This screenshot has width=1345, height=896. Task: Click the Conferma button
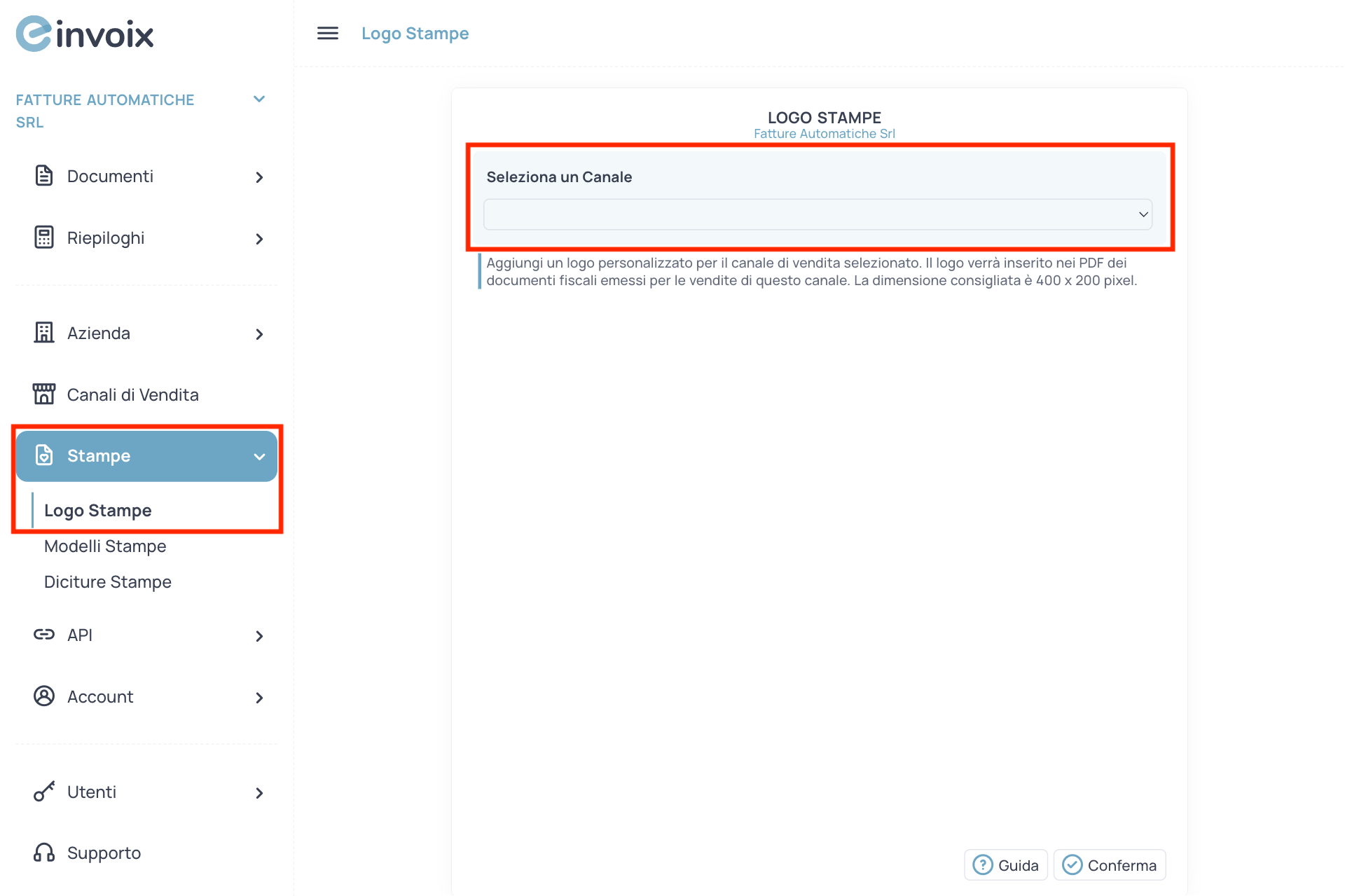coord(1110,865)
